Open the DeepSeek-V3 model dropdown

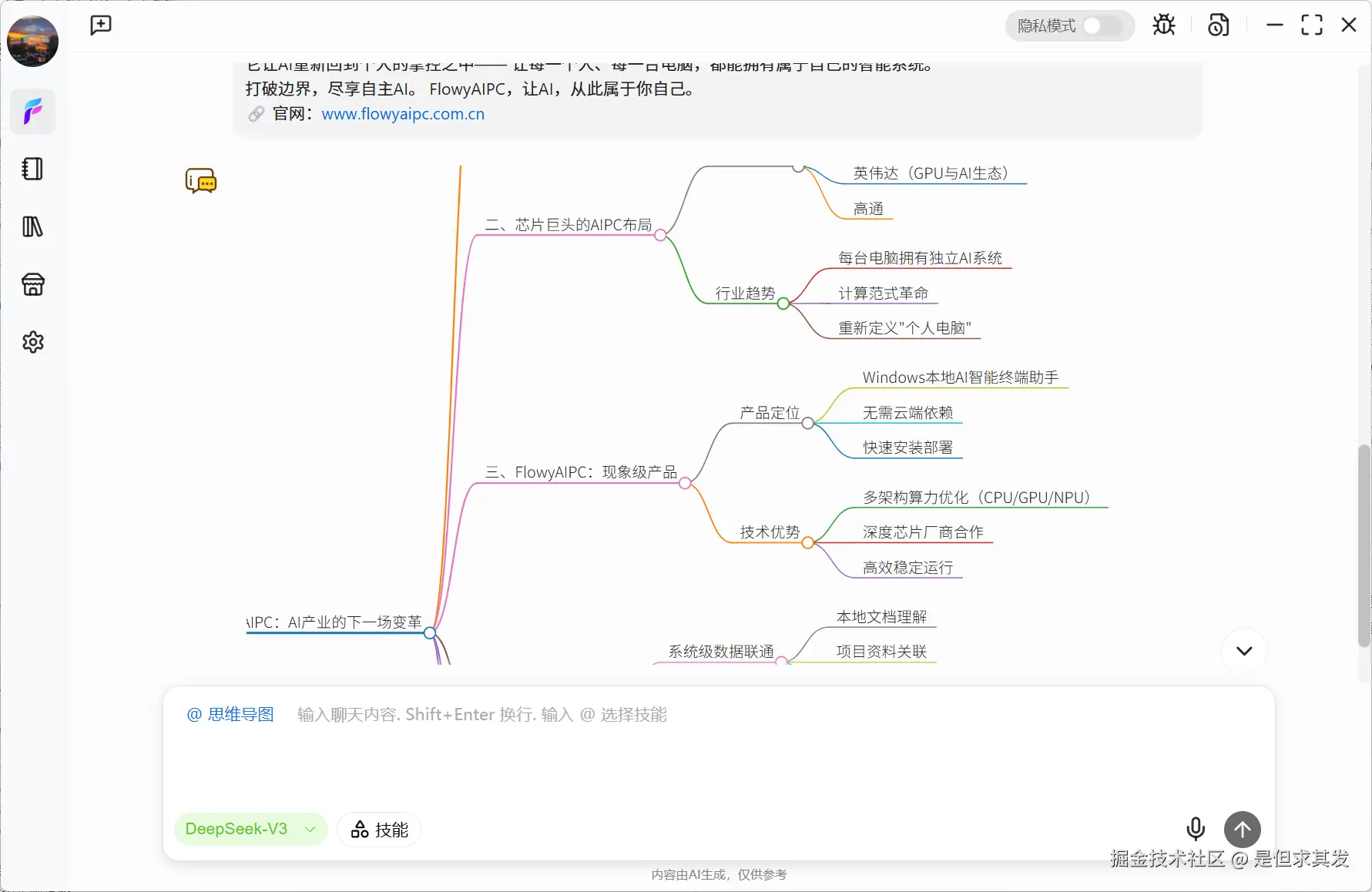pos(250,830)
